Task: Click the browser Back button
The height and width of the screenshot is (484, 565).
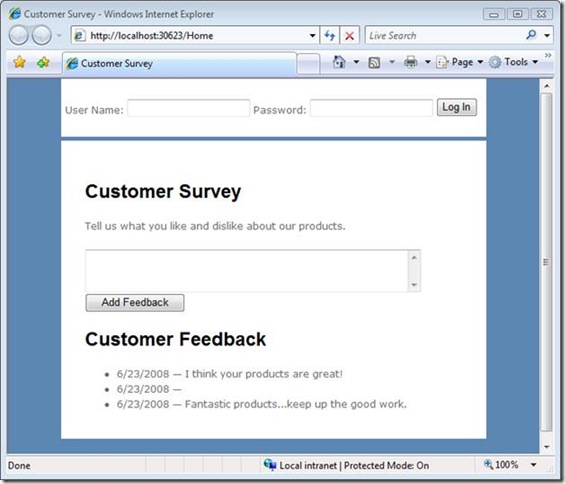Action: point(18,35)
